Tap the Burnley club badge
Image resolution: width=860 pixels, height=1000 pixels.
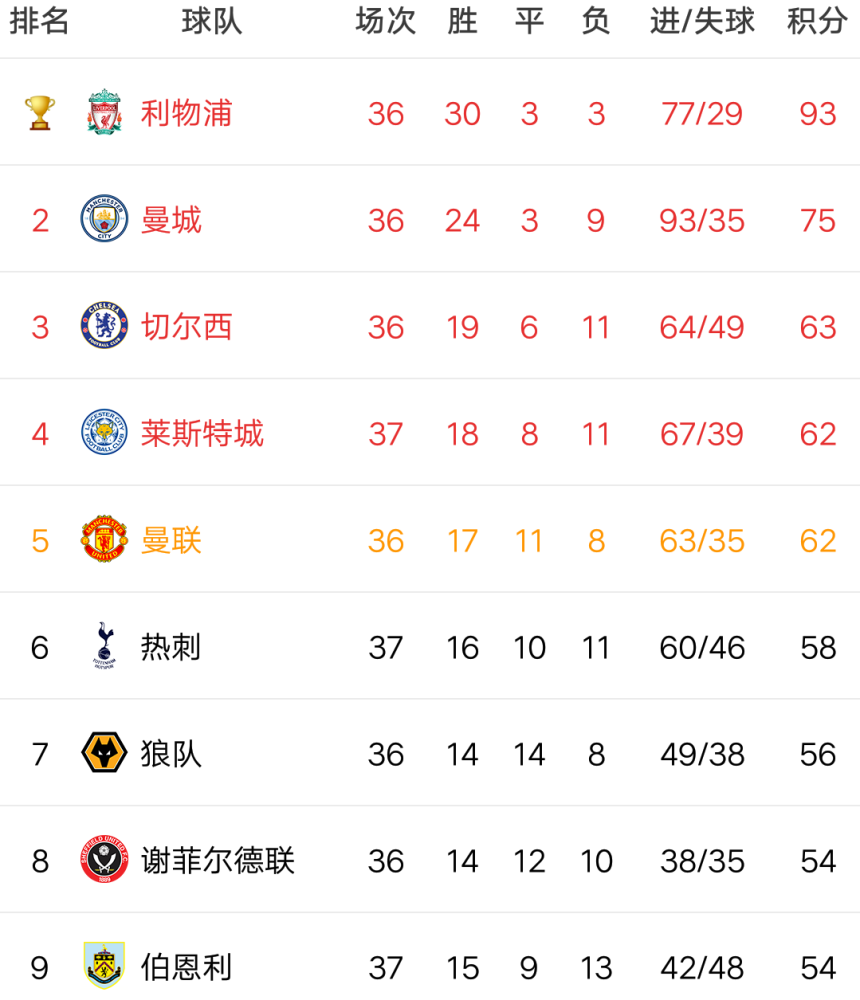point(104,966)
